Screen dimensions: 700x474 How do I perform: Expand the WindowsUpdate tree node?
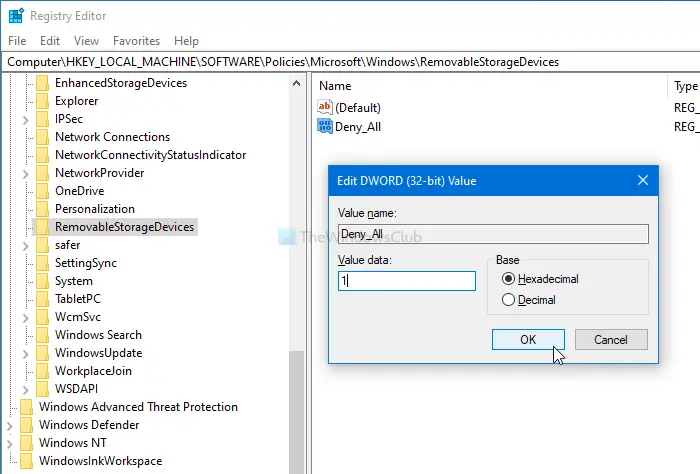25,354
